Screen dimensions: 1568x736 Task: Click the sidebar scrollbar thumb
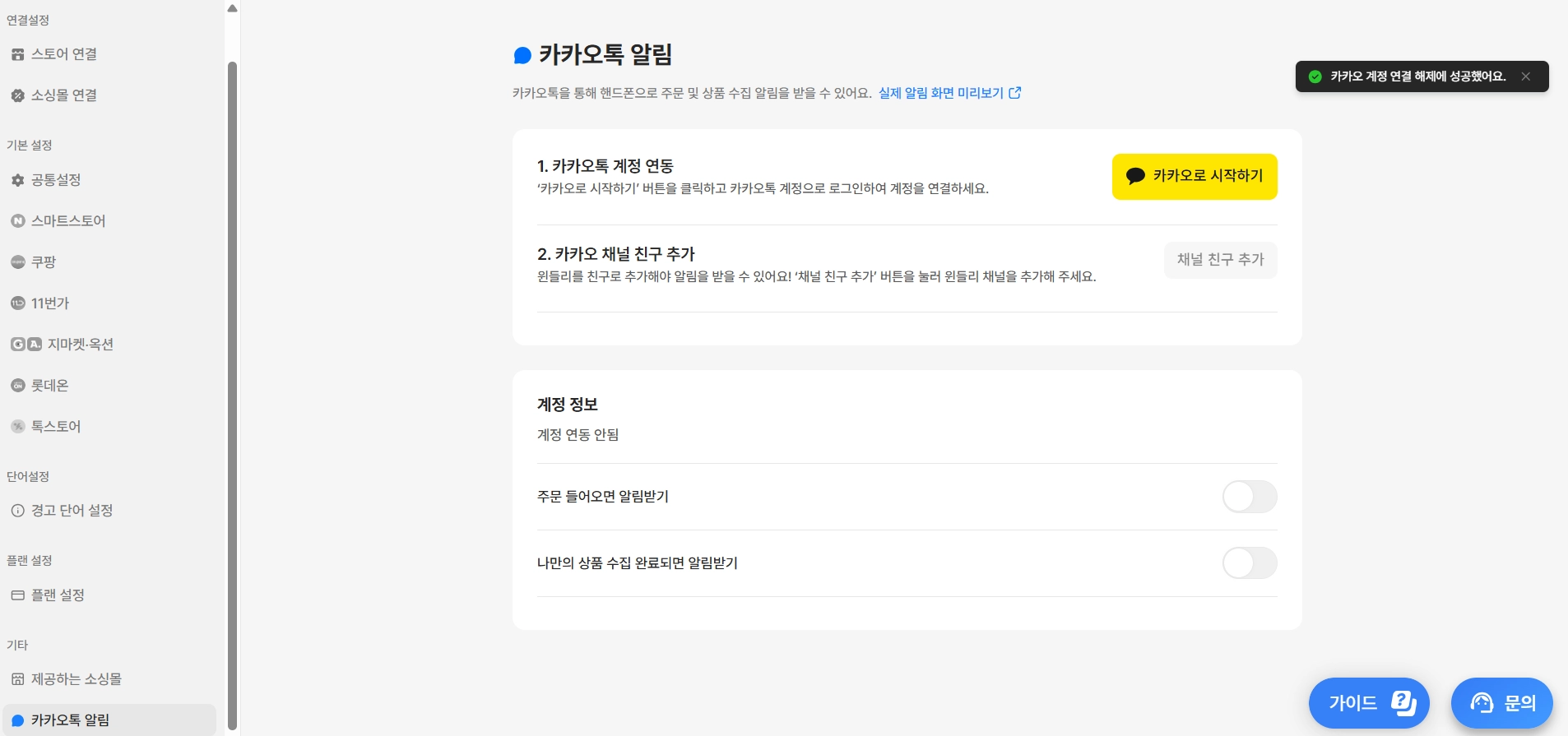pos(232,395)
